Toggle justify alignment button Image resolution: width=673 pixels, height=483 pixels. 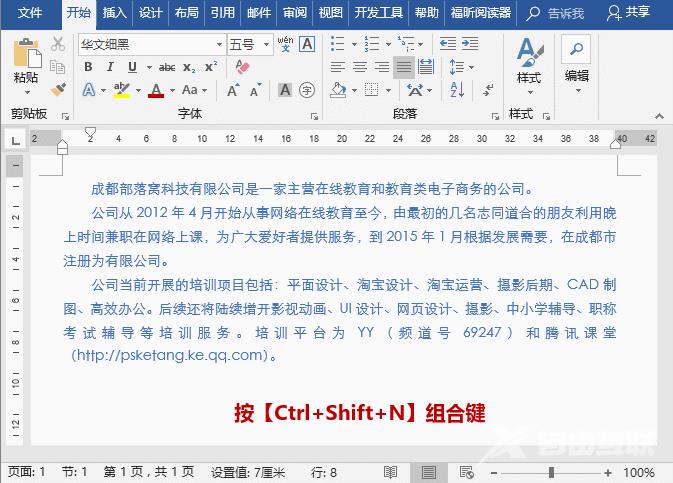(404, 67)
